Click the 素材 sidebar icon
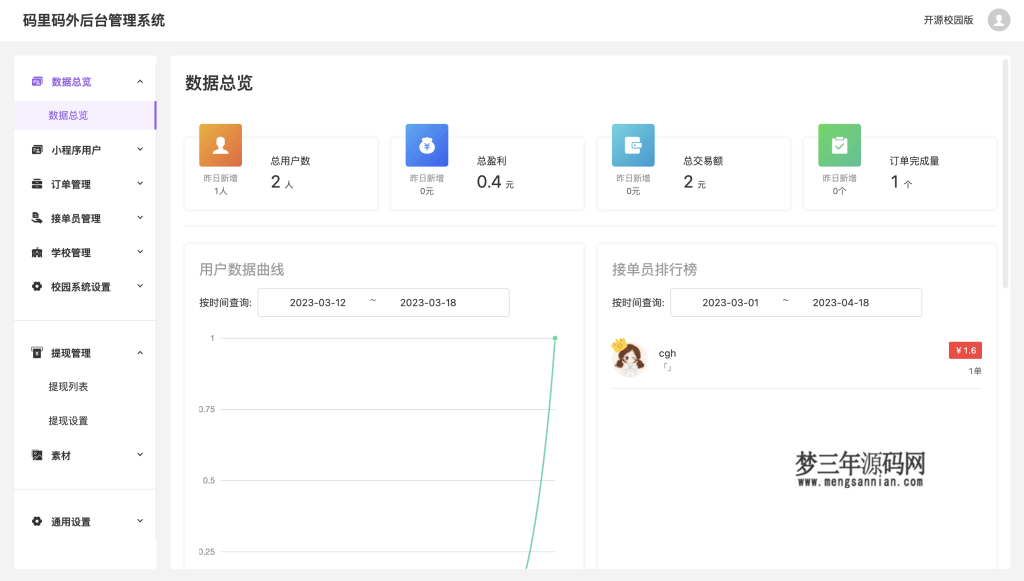The width and height of the screenshot is (1024, 581). pos(38,453)
